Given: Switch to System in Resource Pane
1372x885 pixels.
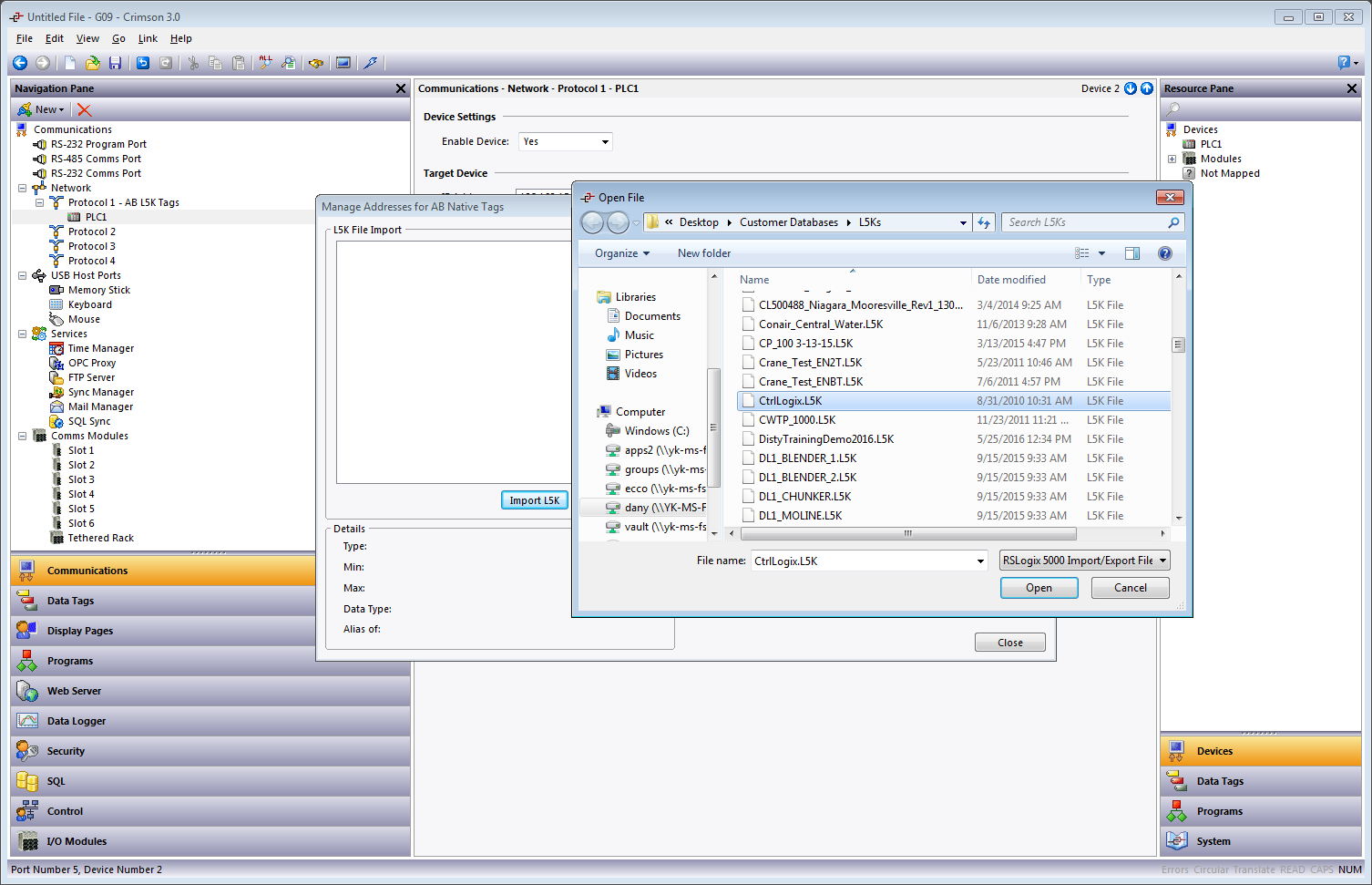Looking at the screenshot, I should click(1261, 841).
